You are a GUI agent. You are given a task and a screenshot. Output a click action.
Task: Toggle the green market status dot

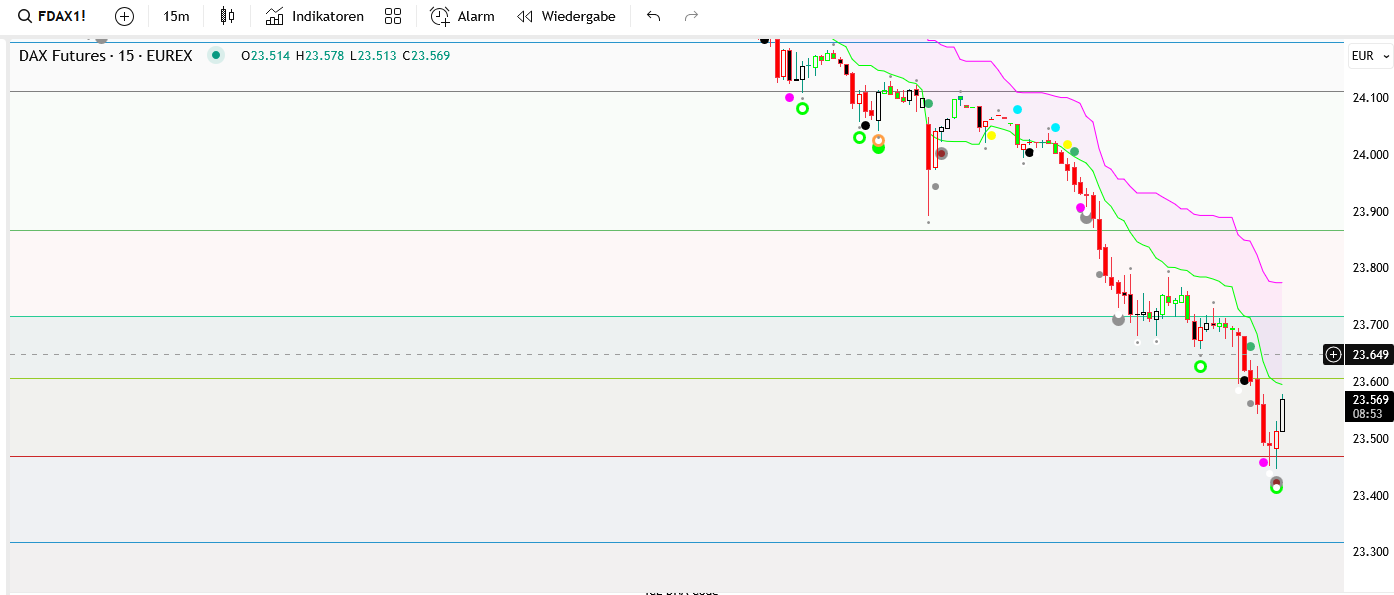click(x=215, y=56)
